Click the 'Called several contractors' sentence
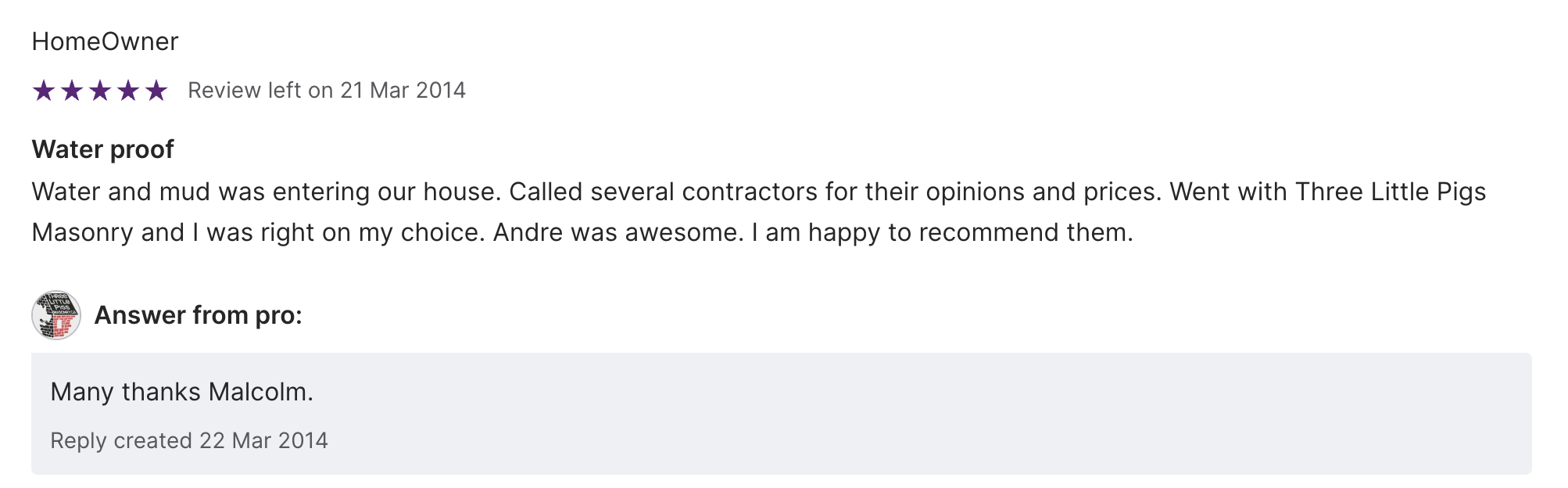The height and width of the screenshot is (488, 1568). click(x=835, y=192)
